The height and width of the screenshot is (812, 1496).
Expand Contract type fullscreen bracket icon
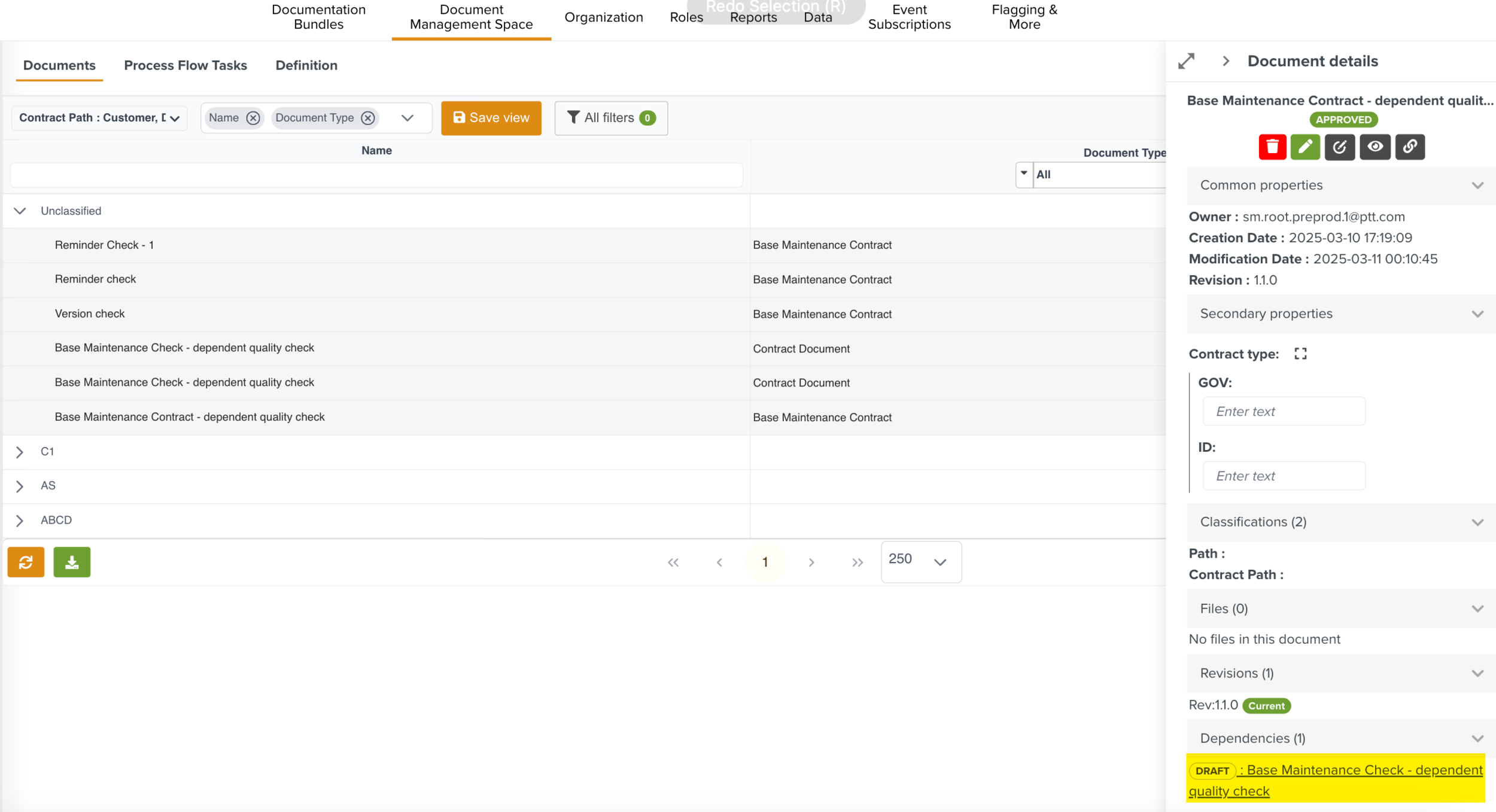coord(1300,354)
